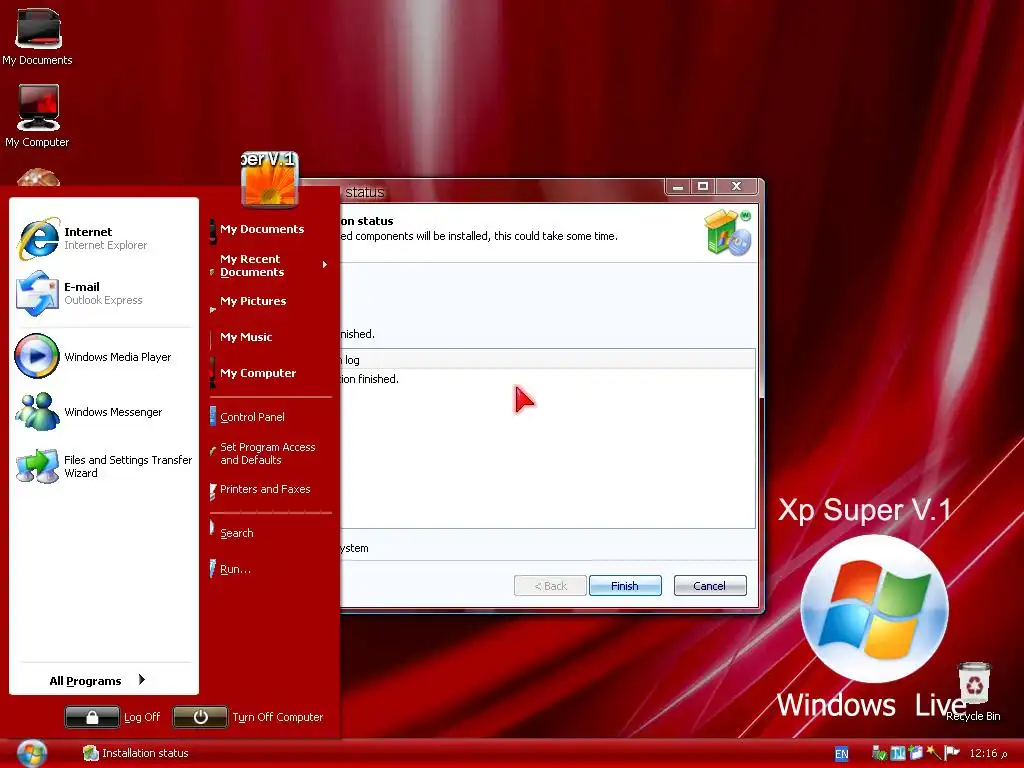Maximize the Installation status window

[703, 187]
